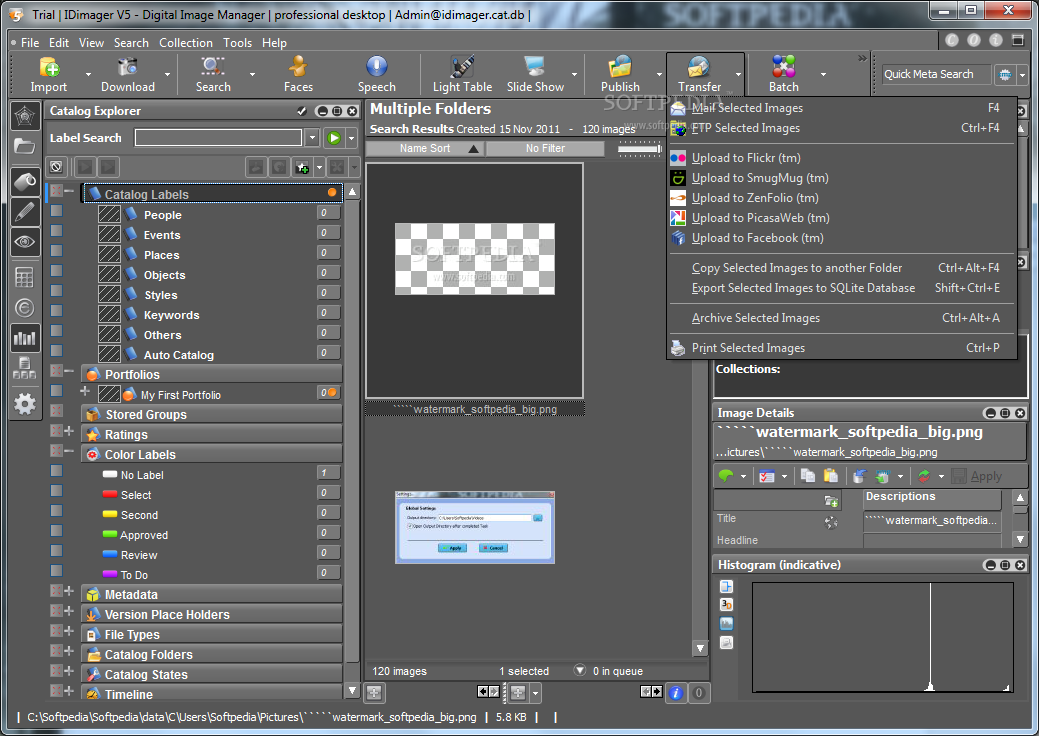The image size is (1039, 736).
Task: Adjust the thumbnail size slider
Action: (x=639, y=148)
